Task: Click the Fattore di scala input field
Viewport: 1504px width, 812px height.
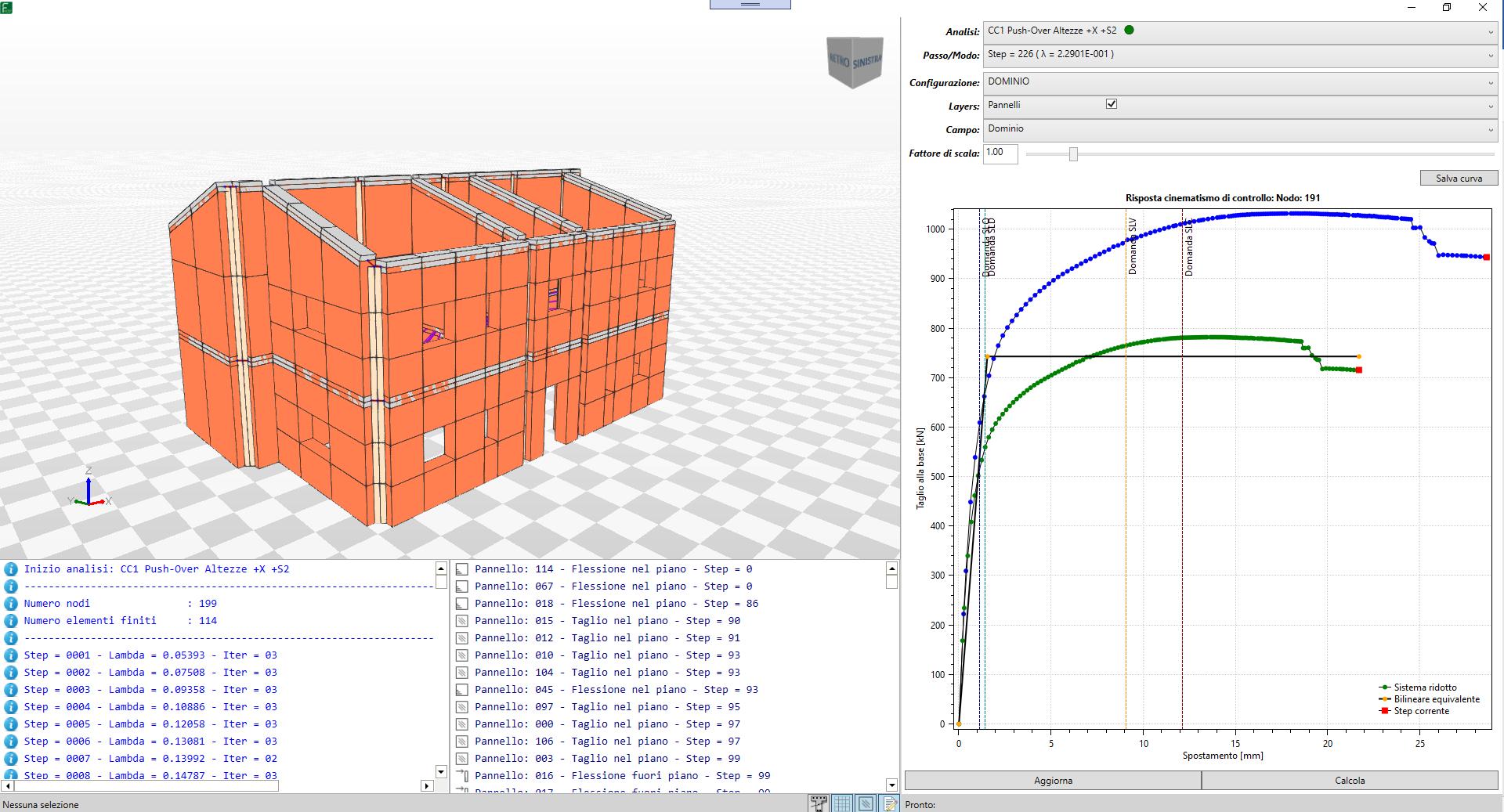Action: point(1000,153)
